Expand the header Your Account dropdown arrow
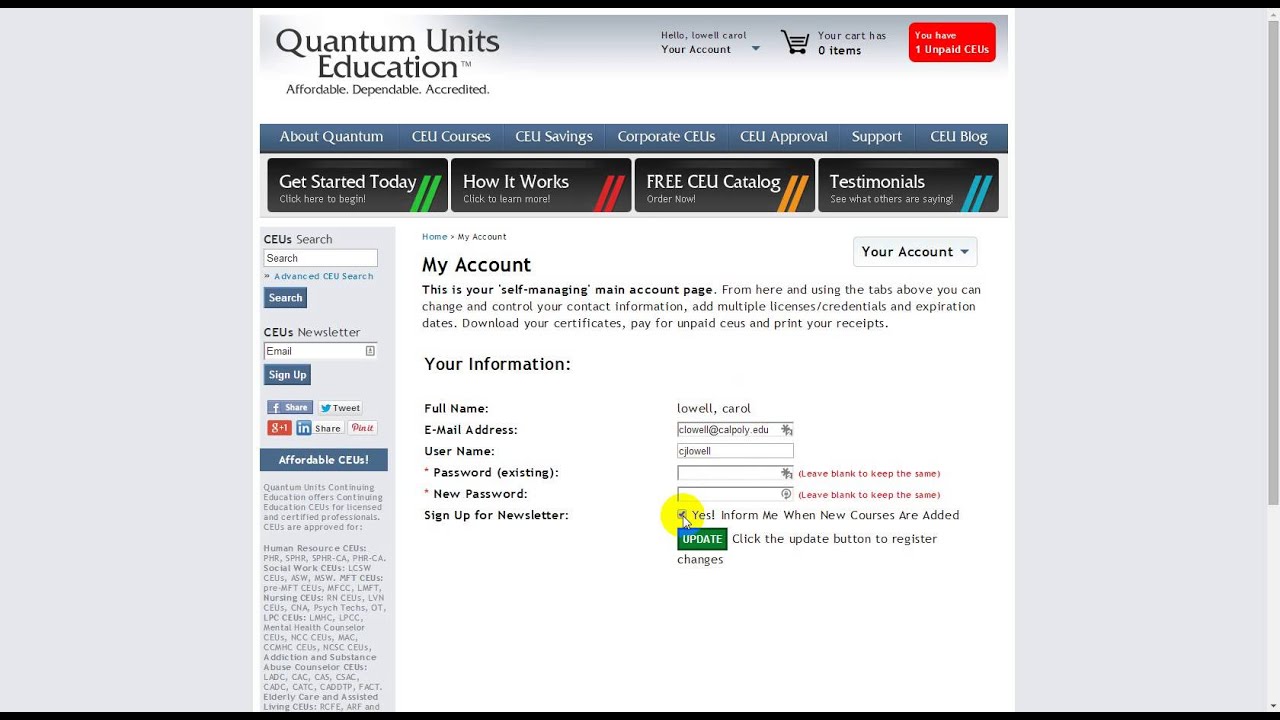Image resolution: width=1280 pixels, height=720 pixels. click(755, 49)
